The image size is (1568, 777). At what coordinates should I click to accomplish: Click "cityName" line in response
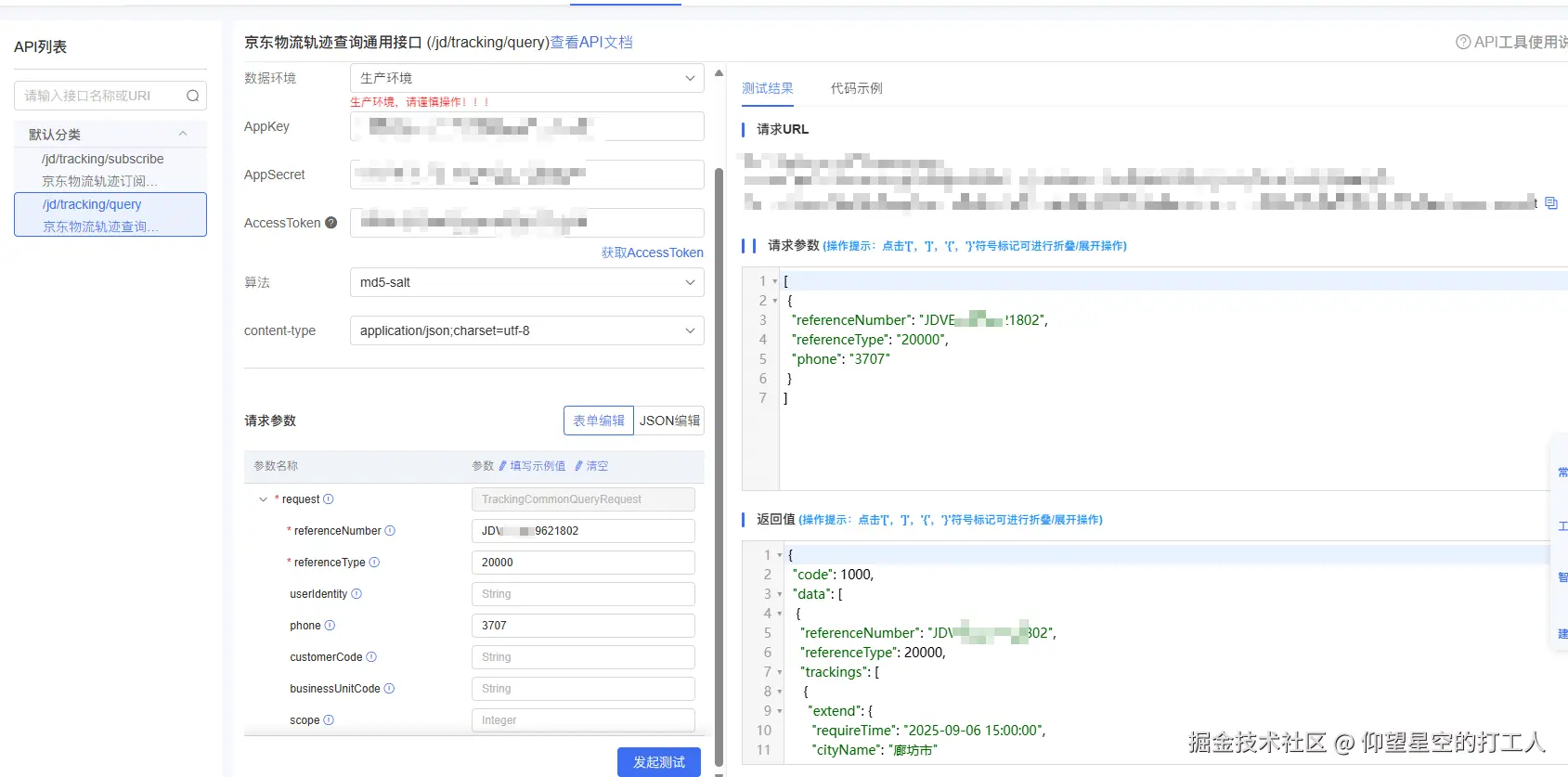coord(875,750)
